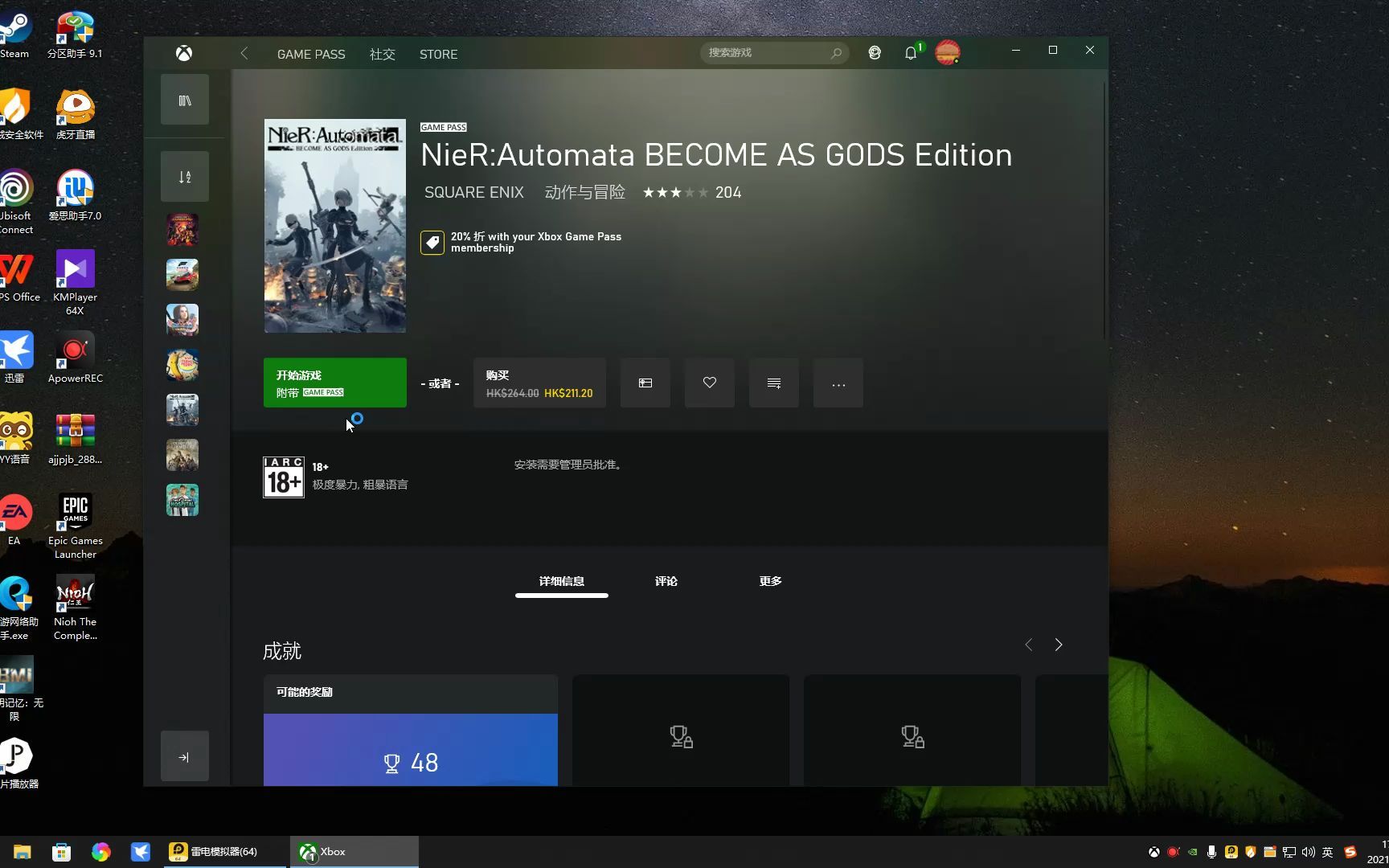The image size is (1389, 868).
Task: Open the support headset icon
Action: pyautogui.click(x=875, y=53)
